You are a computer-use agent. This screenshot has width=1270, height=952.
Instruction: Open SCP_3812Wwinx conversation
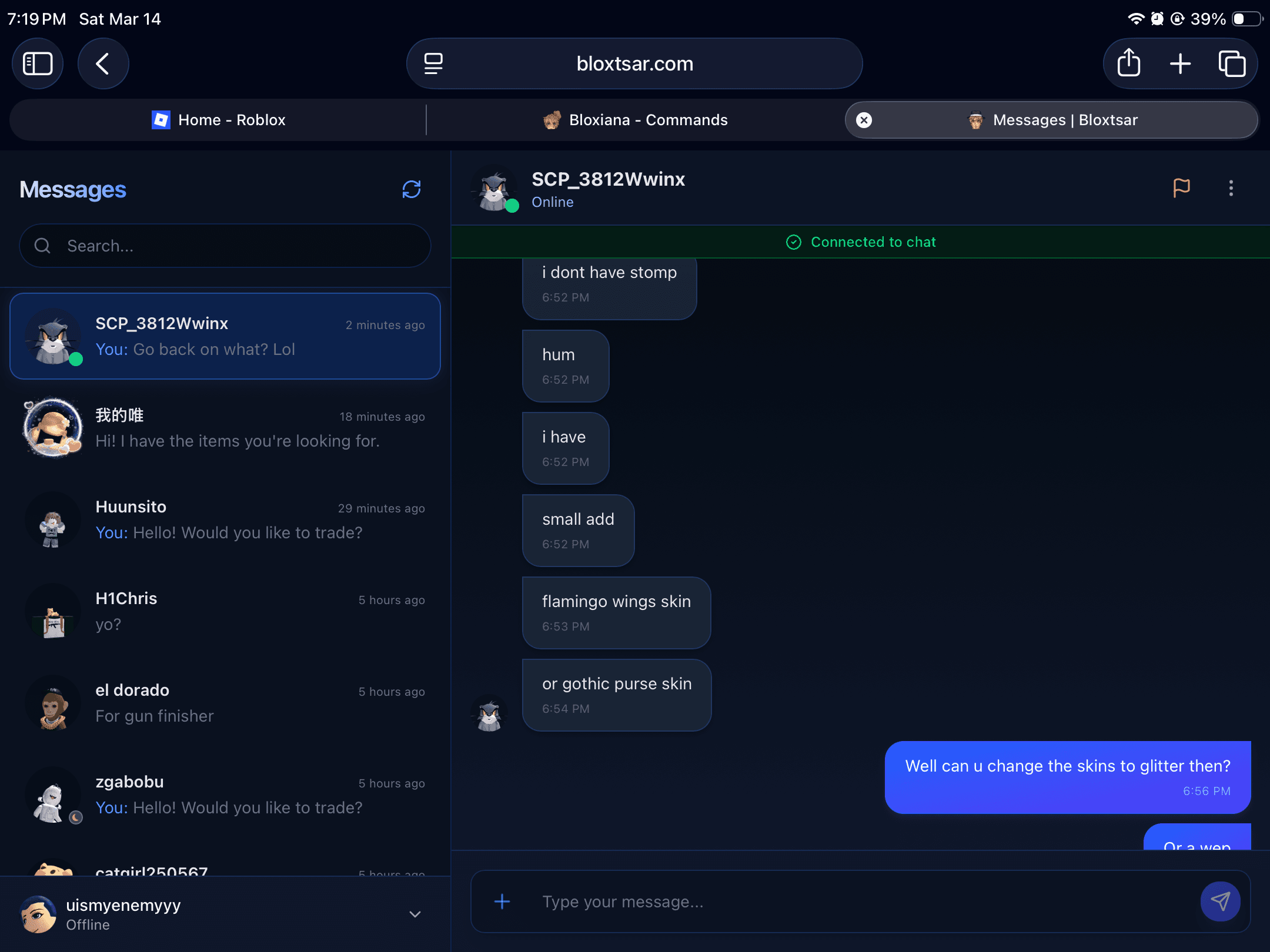[x=225, y=336]
